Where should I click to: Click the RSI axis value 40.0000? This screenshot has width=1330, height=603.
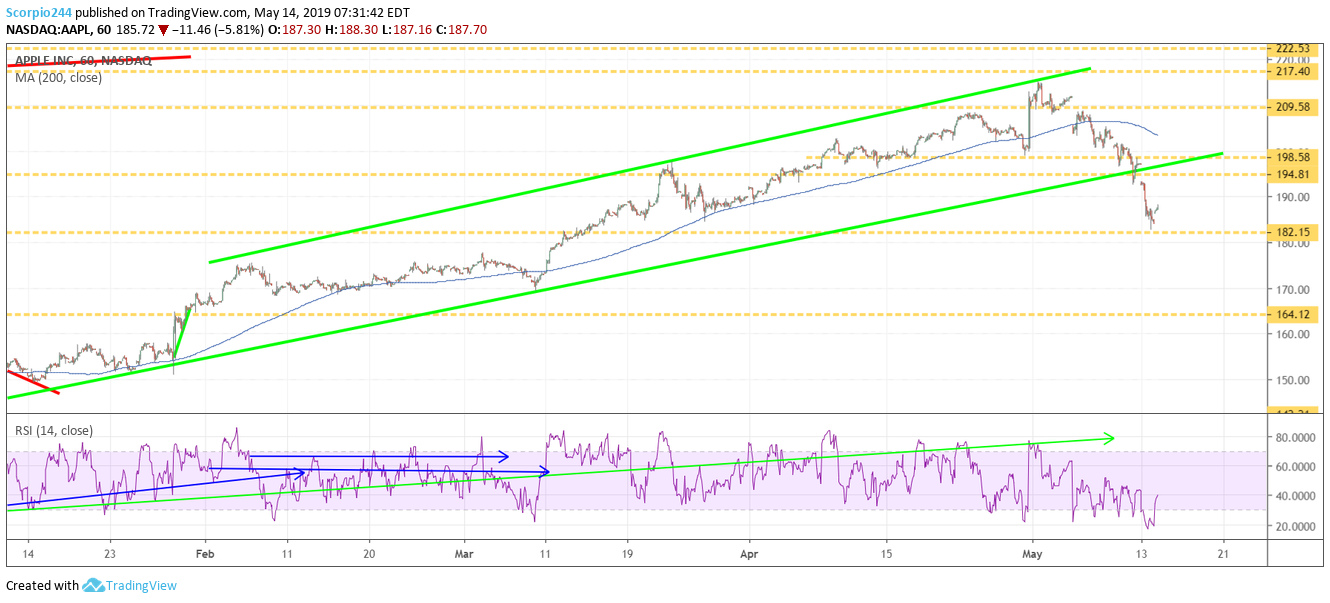point(1295,496)
